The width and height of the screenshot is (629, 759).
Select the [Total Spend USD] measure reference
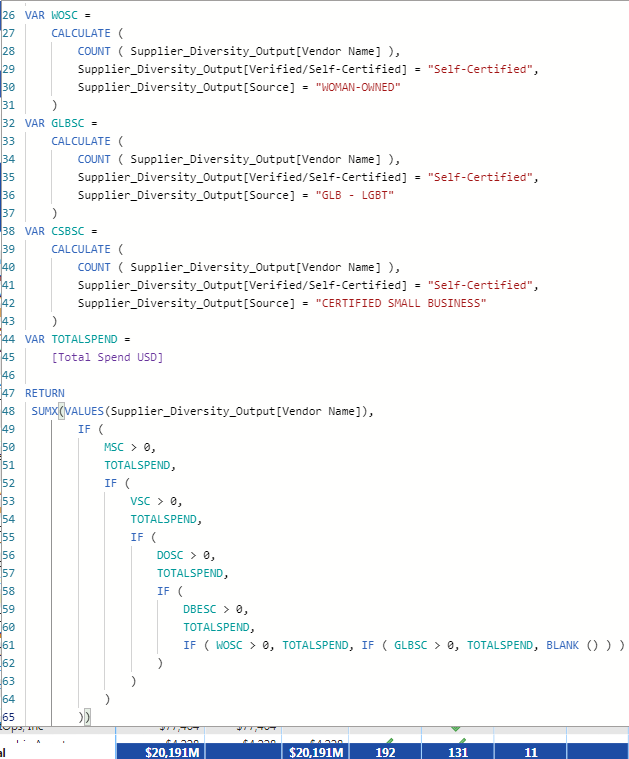click(x=107, y=357)
